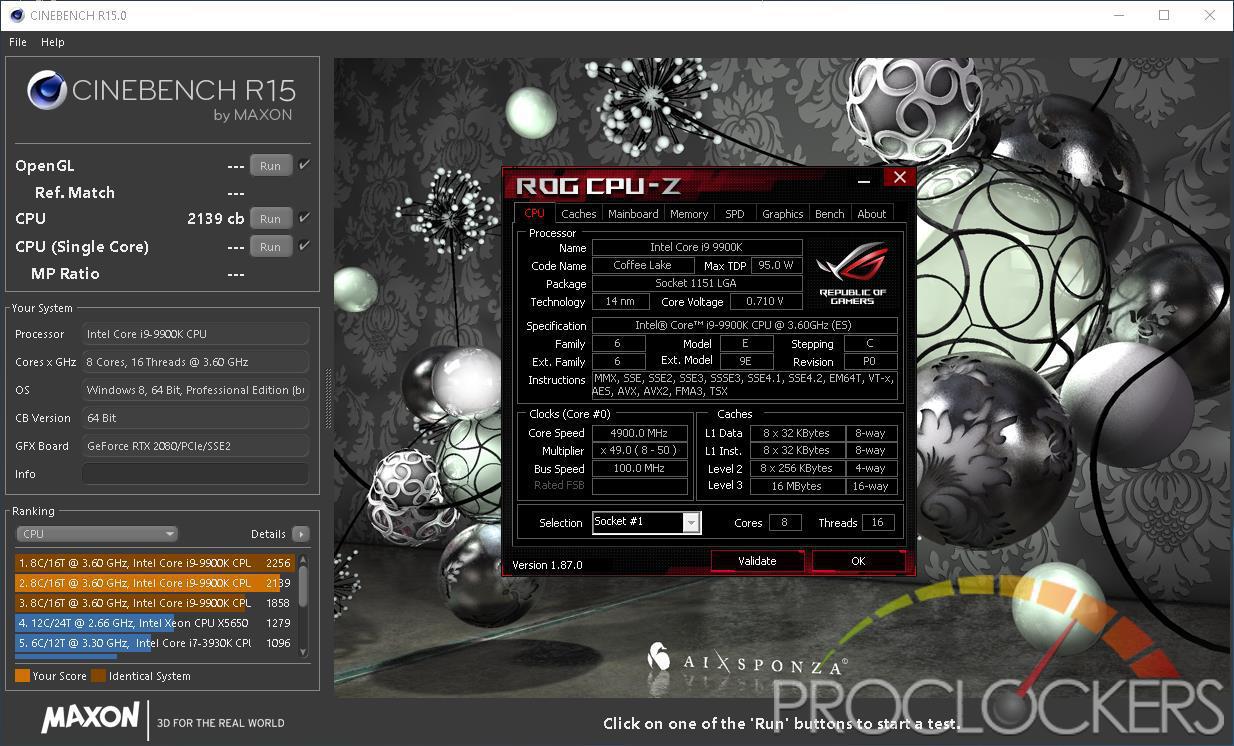Click the CB Version field 64 Bit
The height and width of the screenshot is (746, 1234).
pyautogui.click(x=195, y=418)
